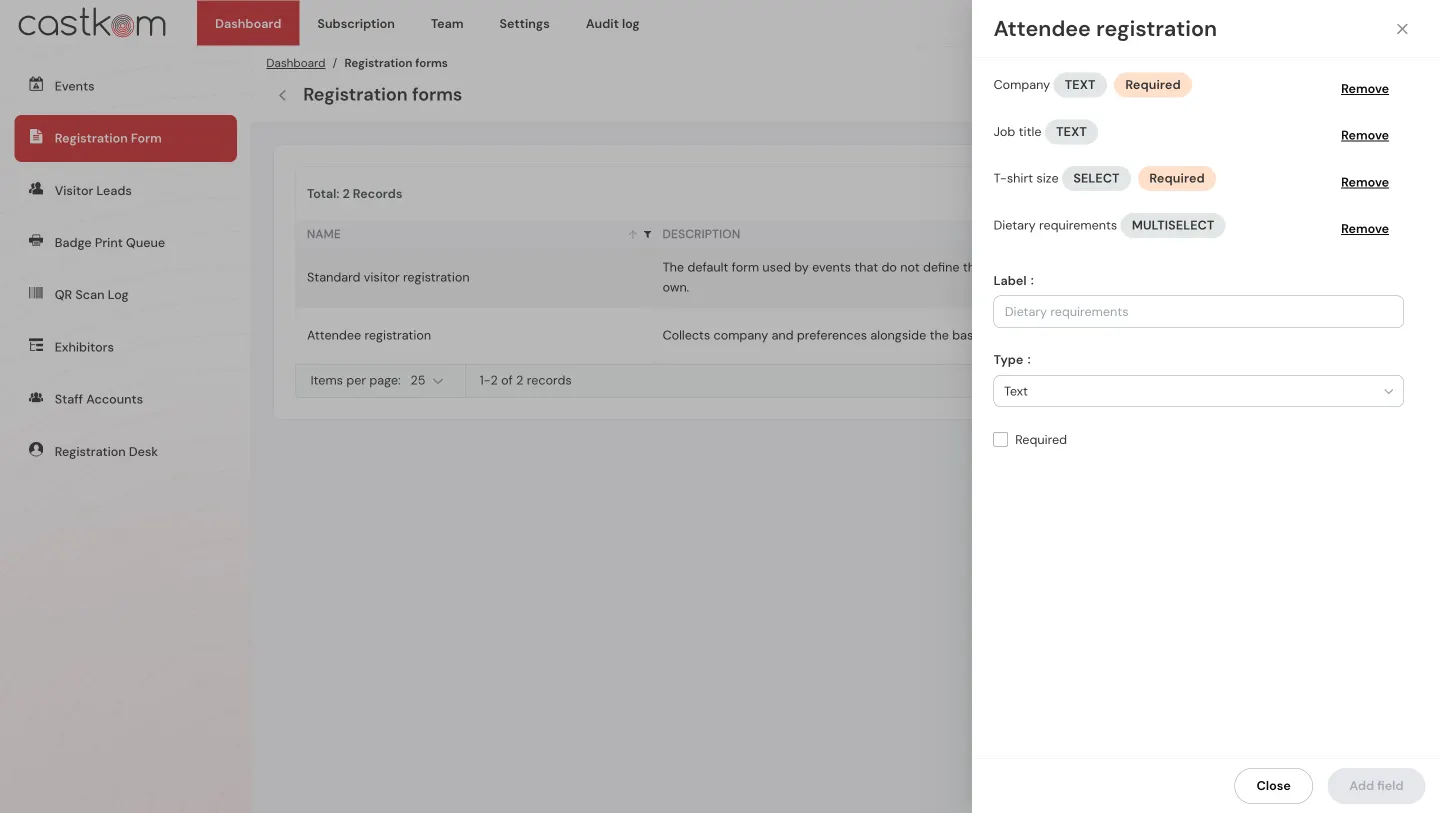Click the DESCRIPTION column header
The height and width of the screenshot is (813, 1440).
pyautogui.click(x=701, y=234)
